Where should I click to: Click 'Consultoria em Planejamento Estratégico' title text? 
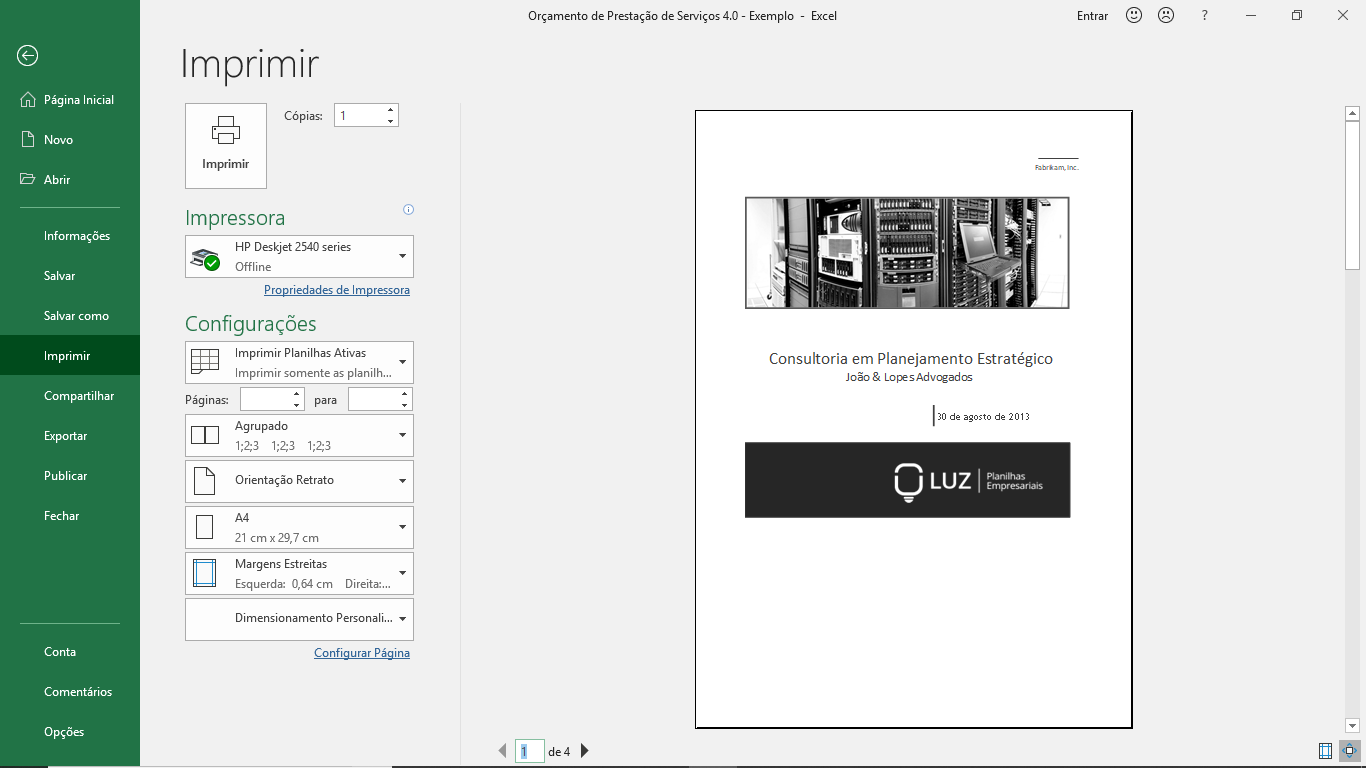(910, 358)
